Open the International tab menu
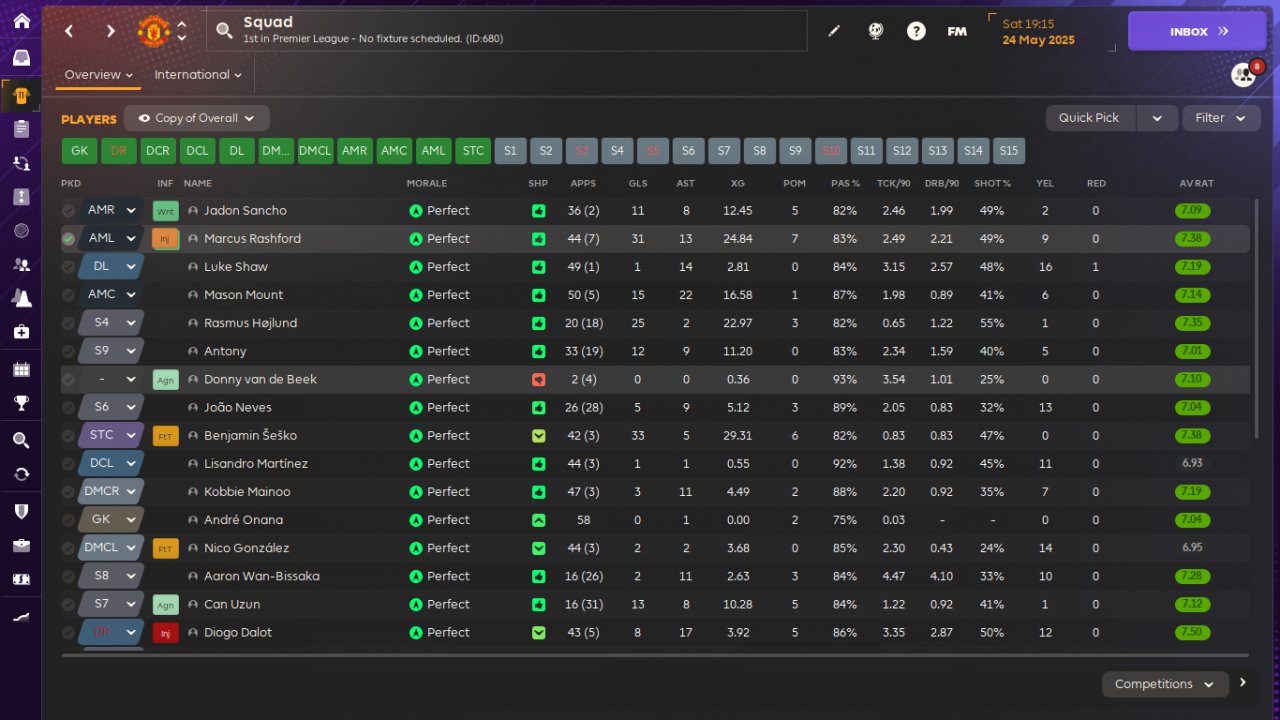This screenshot has width=1280, height=720. point(198,75)
